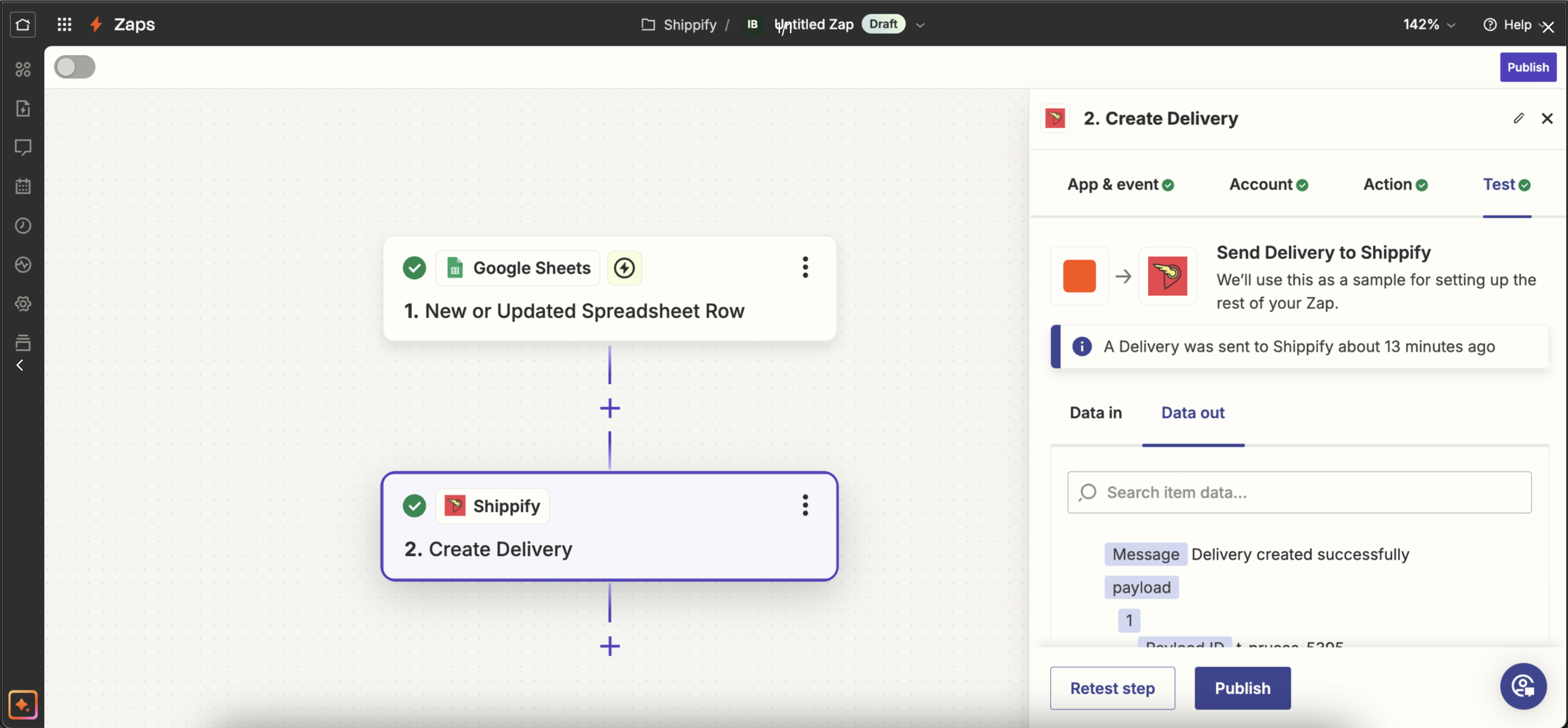The image size is (1568, 728).
Task: Open the AI copilot icon bottom-left
Action: coord(22,704)
